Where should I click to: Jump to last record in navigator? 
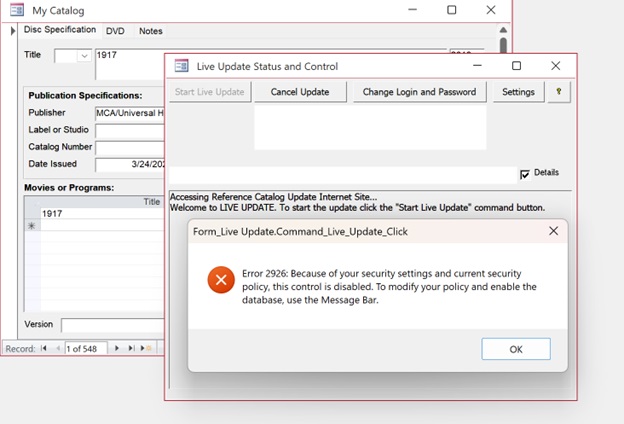131,348
